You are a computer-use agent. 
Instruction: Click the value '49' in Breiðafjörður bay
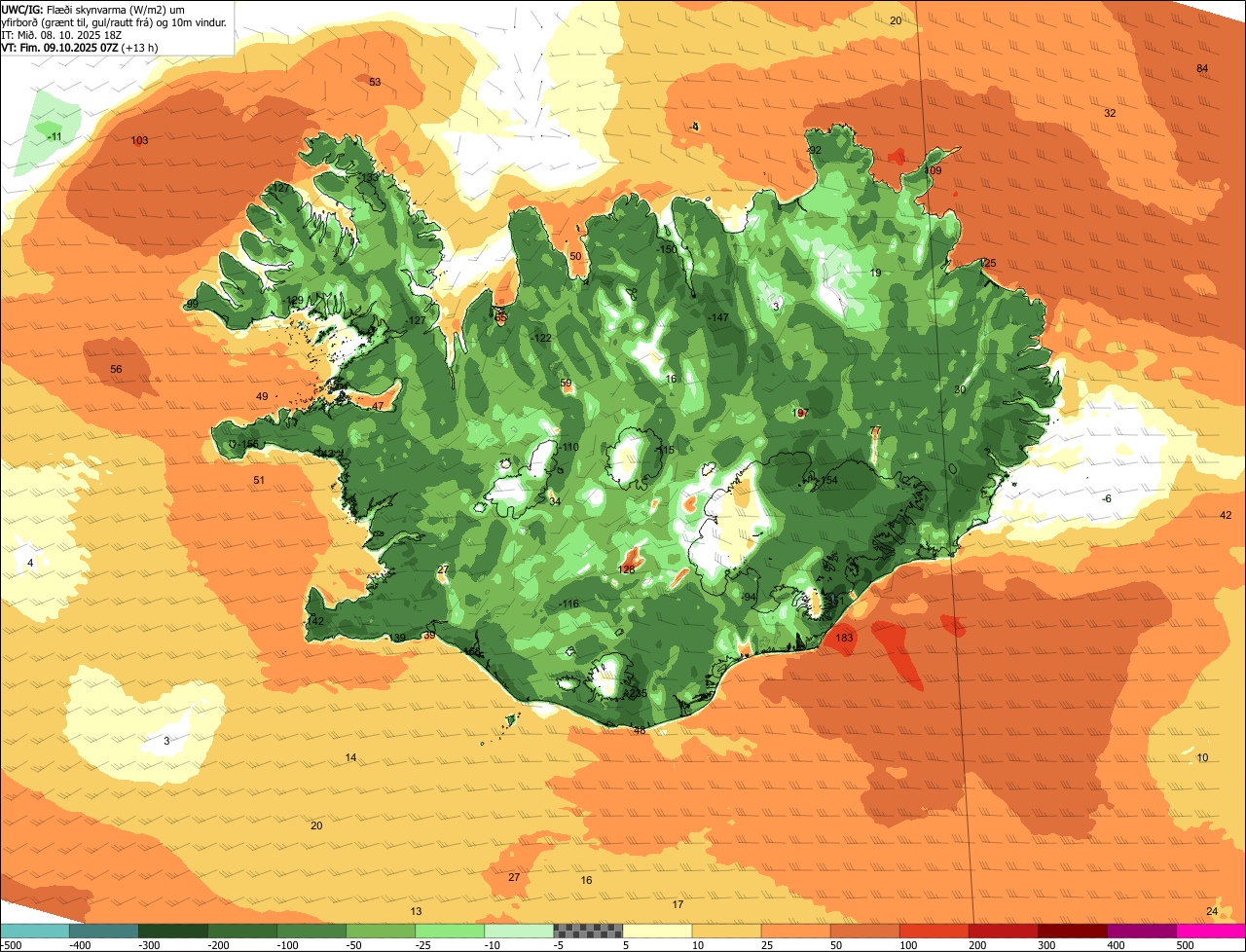tap(262, 396)
